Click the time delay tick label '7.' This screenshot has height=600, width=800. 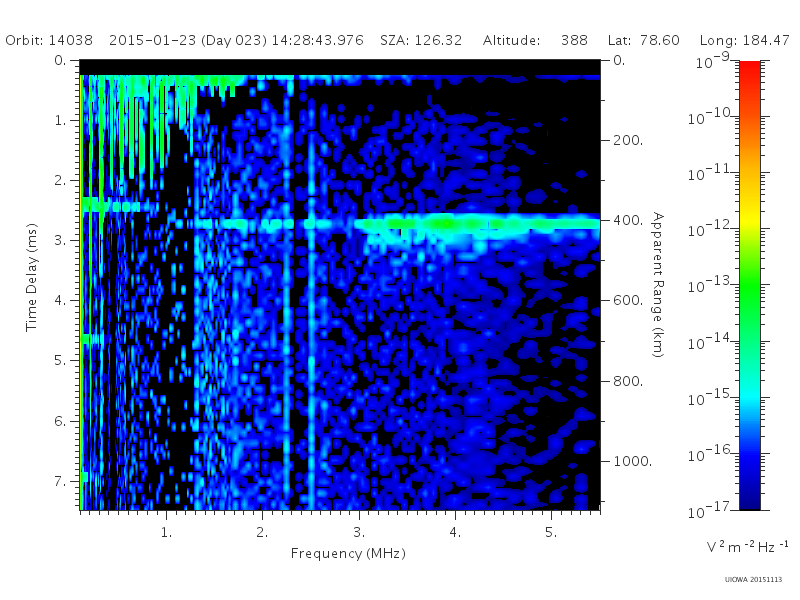(x=60, y=481)
